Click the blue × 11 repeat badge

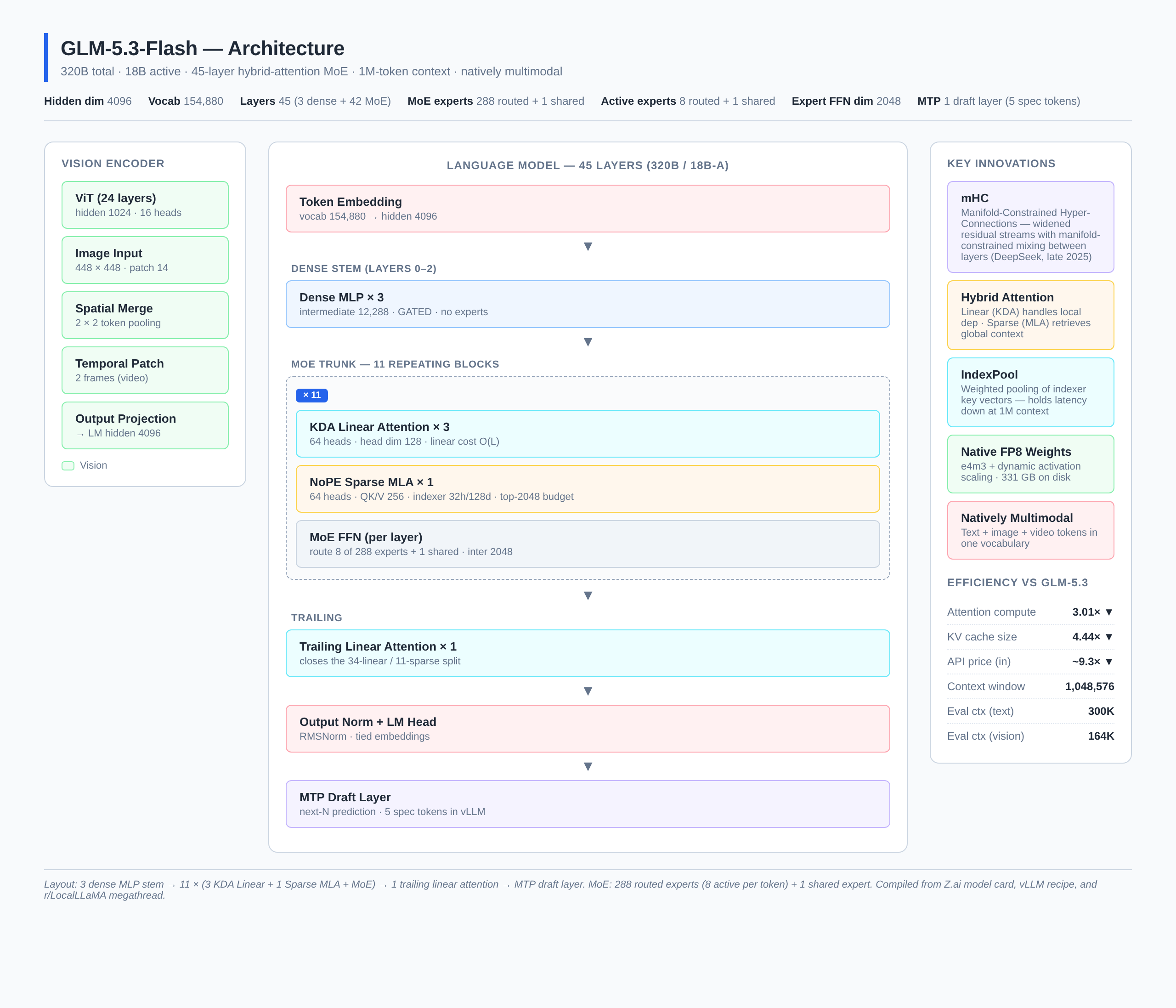click(x=311, y=395)
